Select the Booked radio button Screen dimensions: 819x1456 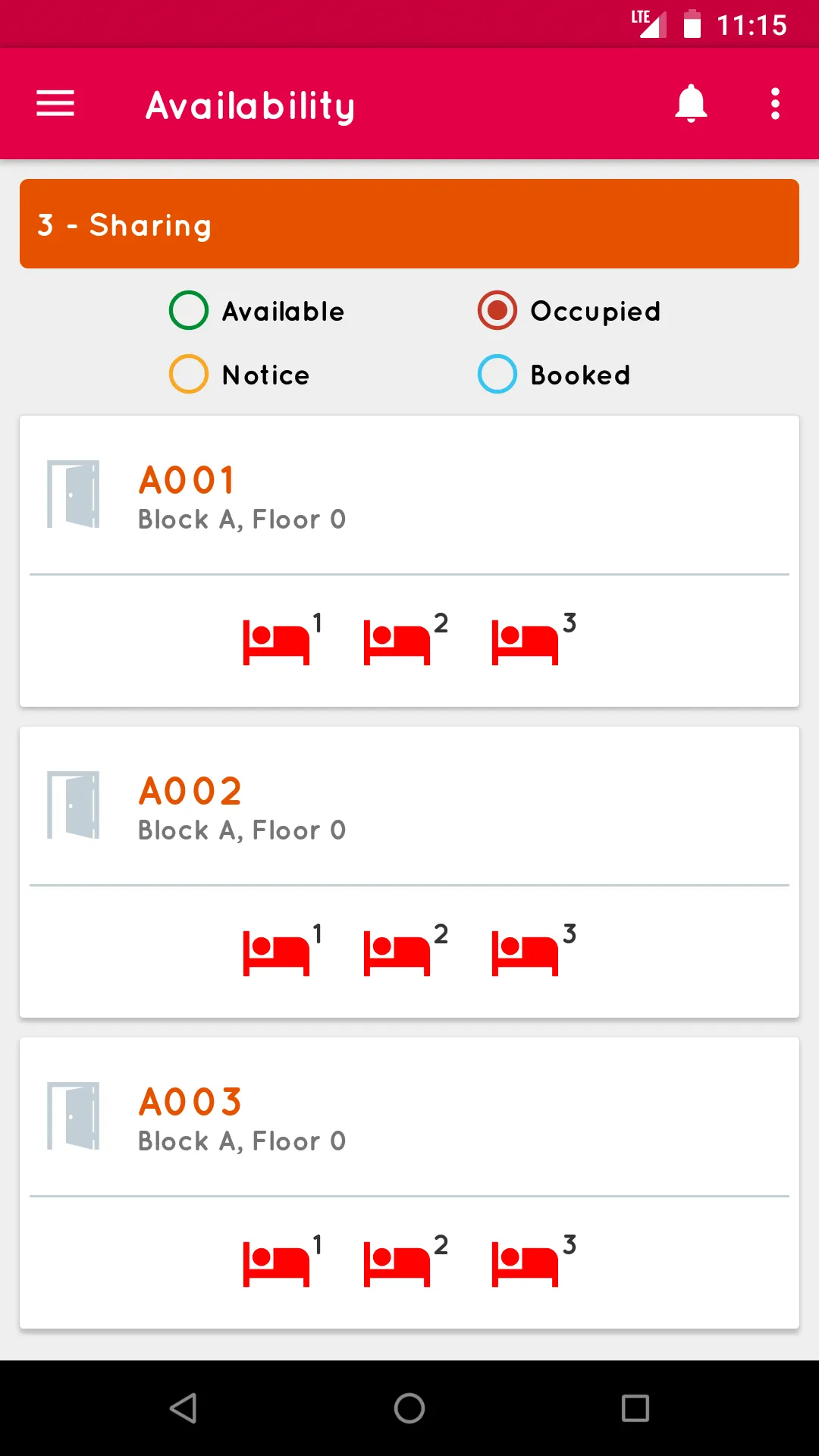pyautogui.click(x=497, y=374)
